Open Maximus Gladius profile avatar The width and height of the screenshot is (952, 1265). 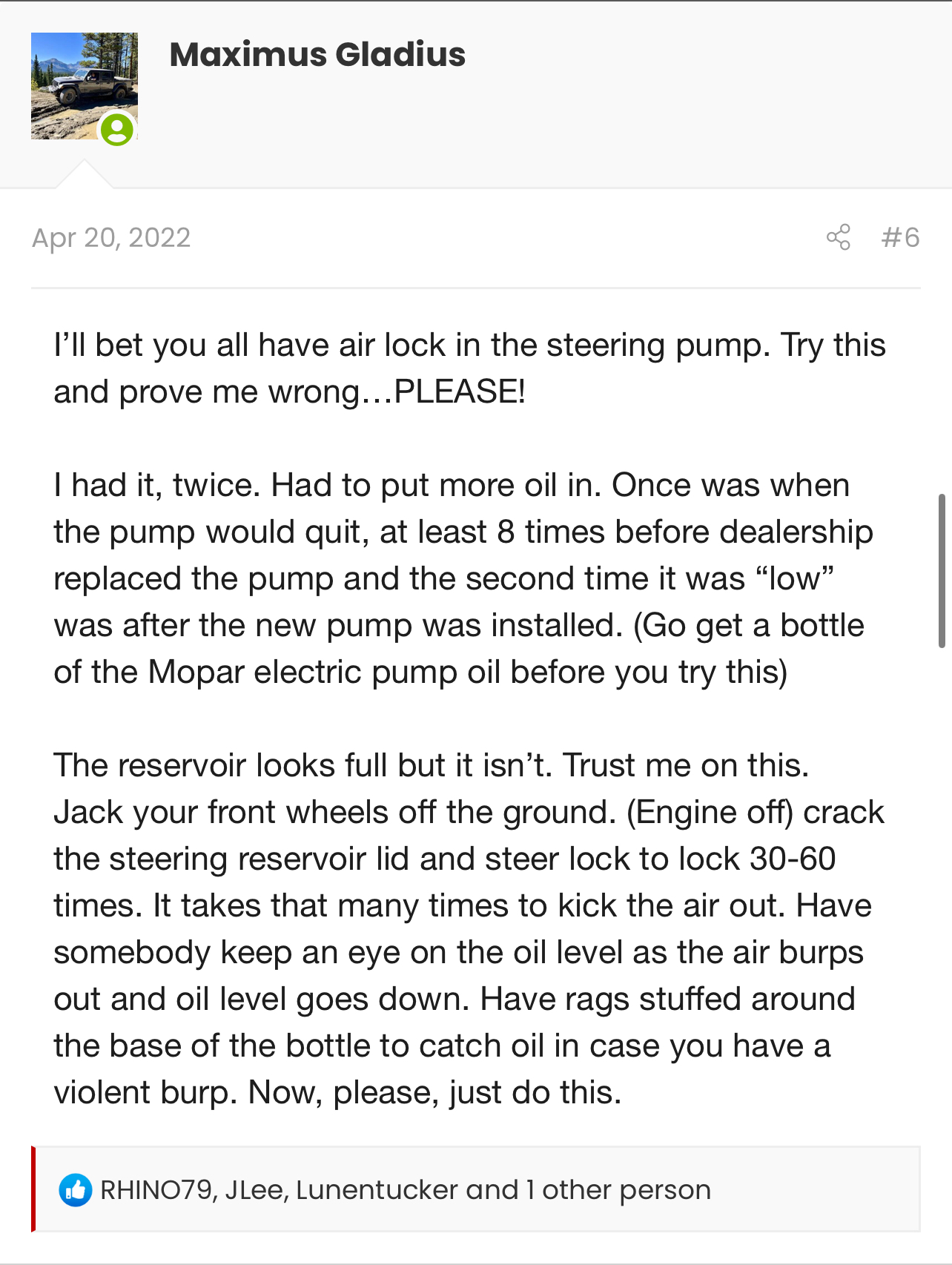tap(84, 86)
